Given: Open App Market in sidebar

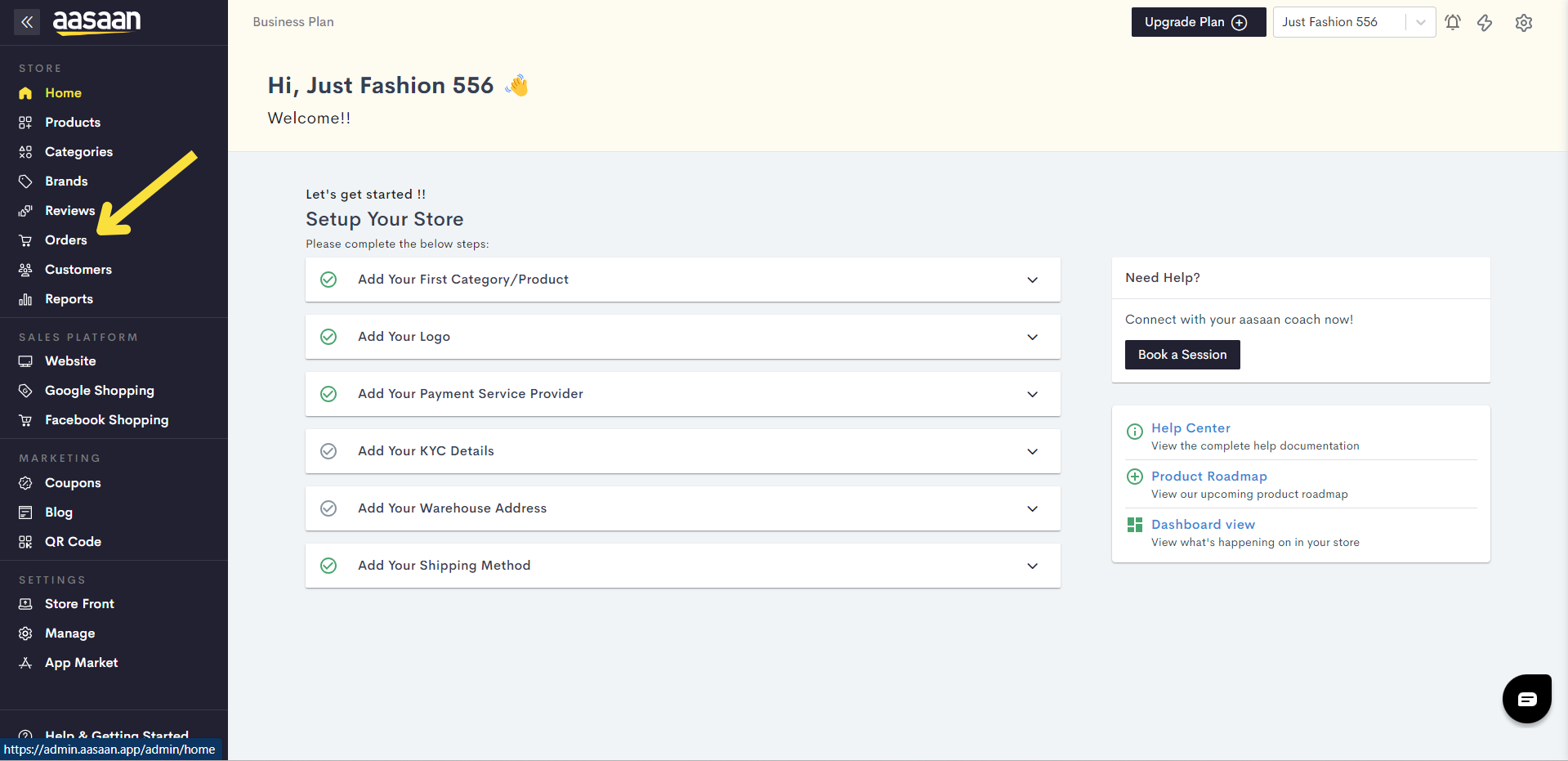Looking at the screenshot, I should tap(81, 663).
